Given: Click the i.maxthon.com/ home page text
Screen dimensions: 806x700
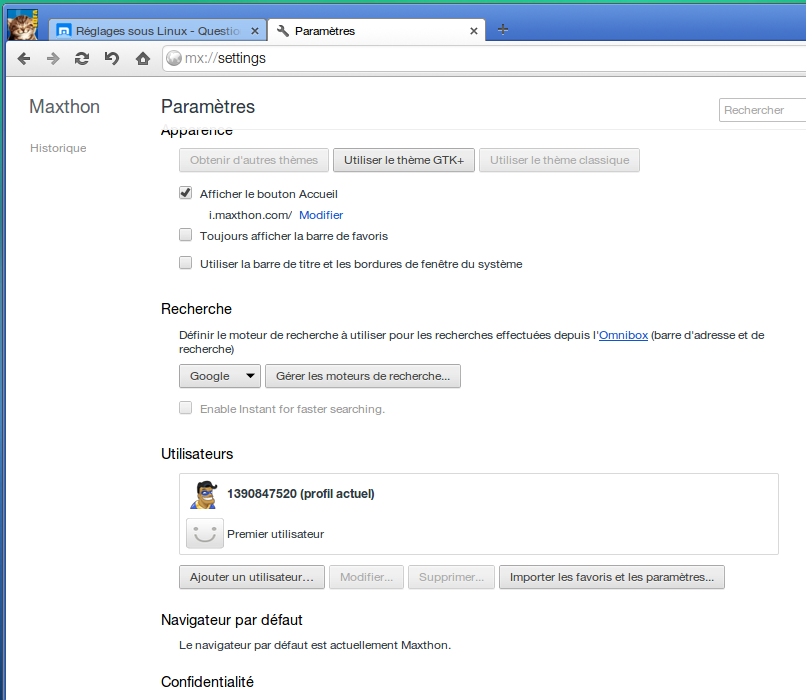Looking at the screenshot, I should coord(250,215).
